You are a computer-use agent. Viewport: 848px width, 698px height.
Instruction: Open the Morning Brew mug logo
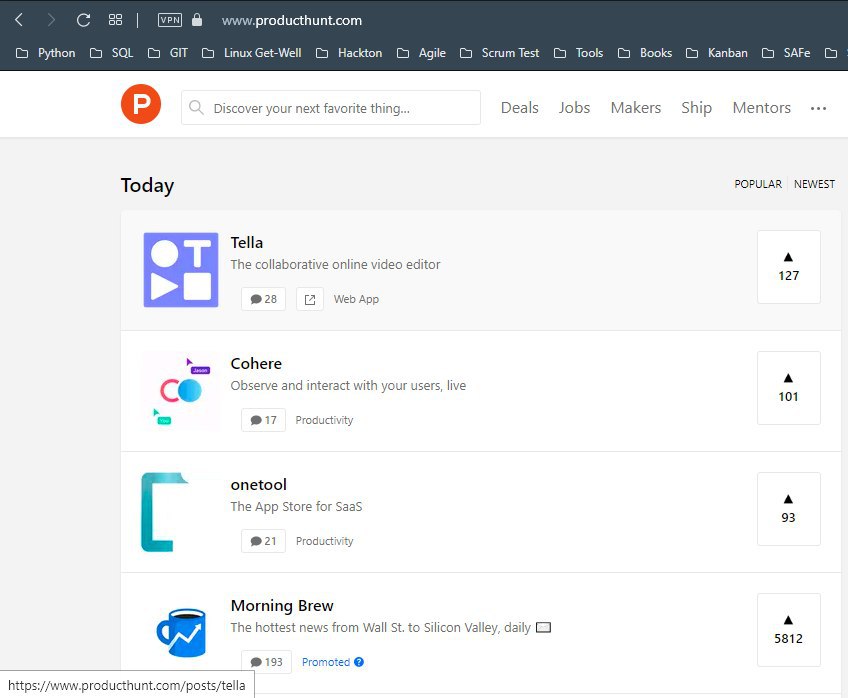point(181,633)
